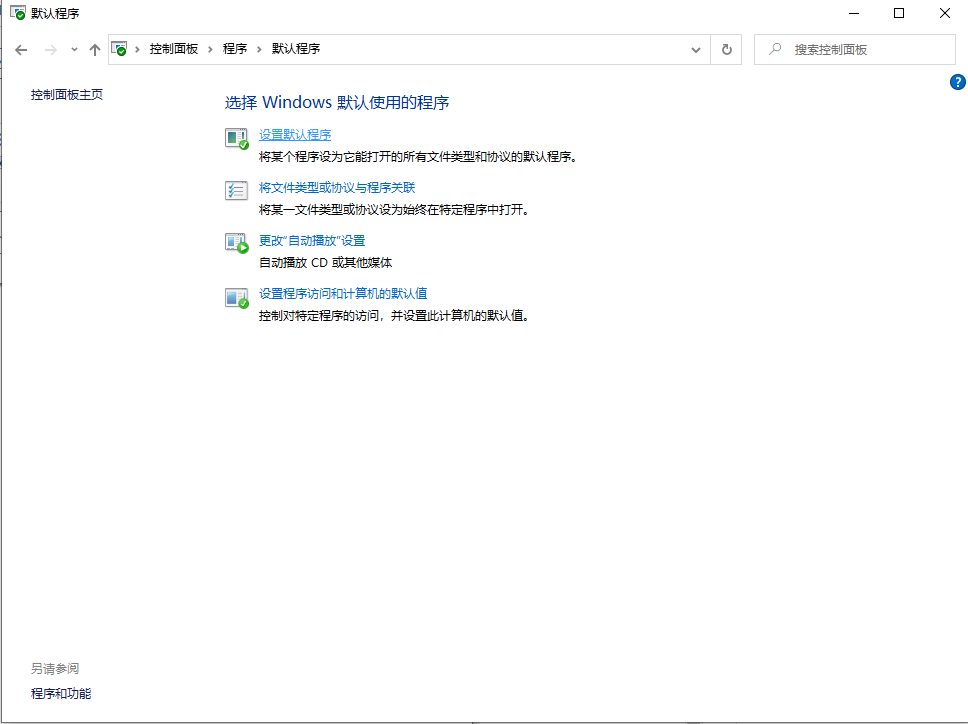Click the Set Default Programs icon
968x724 pixels.
pos(236,138)
